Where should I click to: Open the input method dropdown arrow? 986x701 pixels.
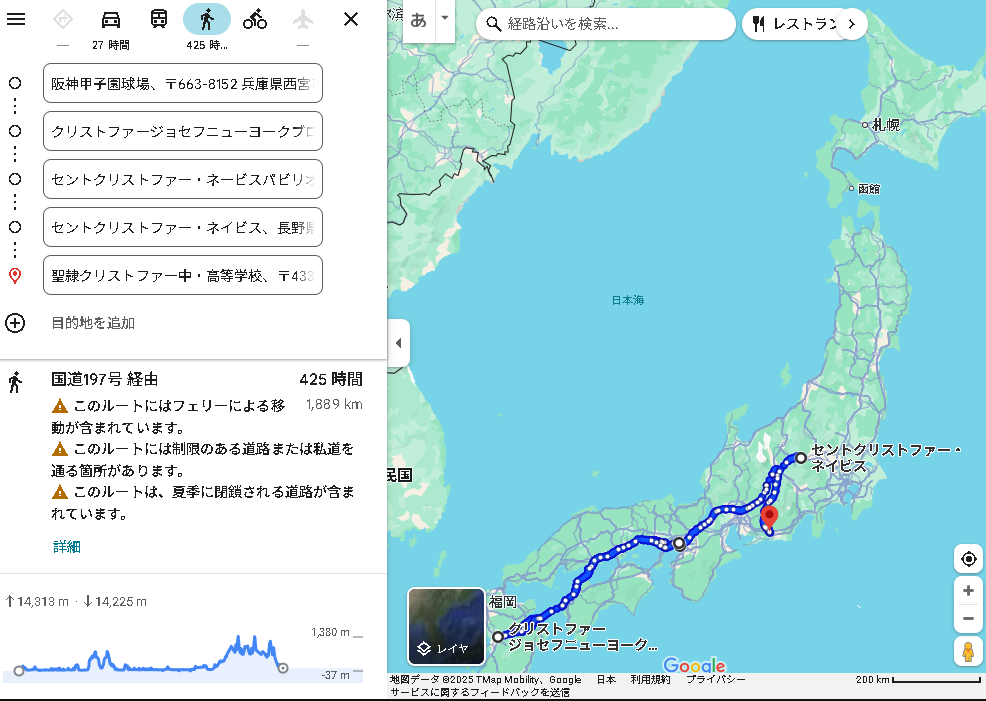[445, 18]
